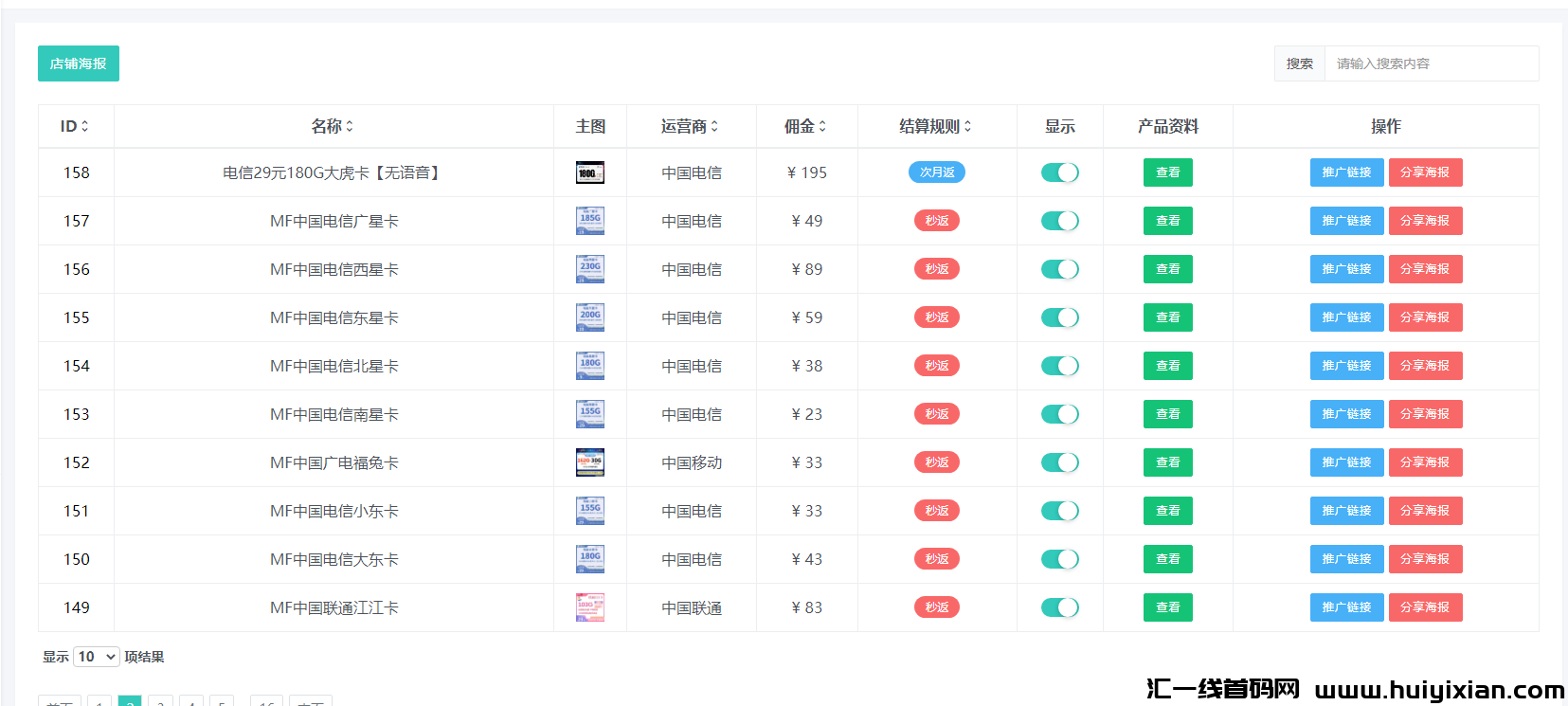Sort by 运营商 column sort icon

click(x=714, y=126)
